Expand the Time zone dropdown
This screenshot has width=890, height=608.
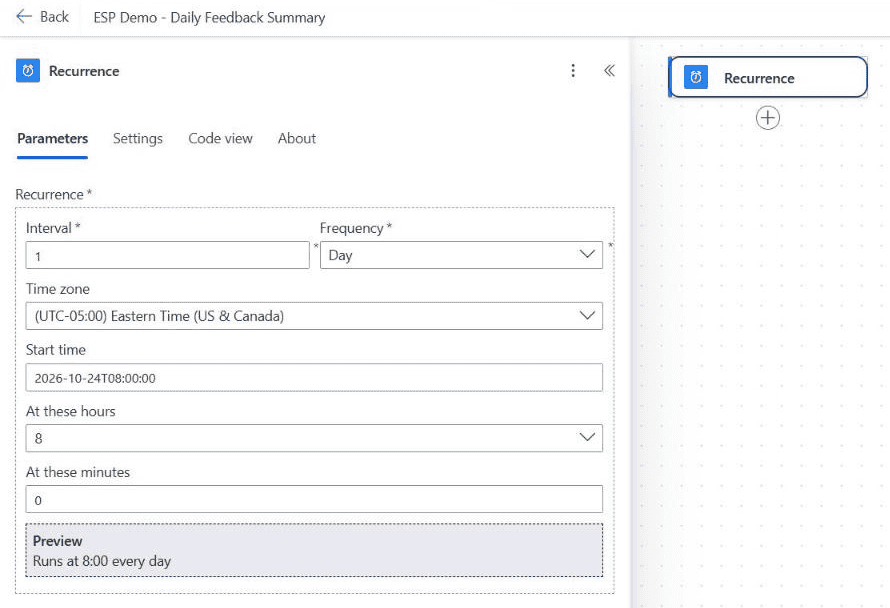pos(314,316)
